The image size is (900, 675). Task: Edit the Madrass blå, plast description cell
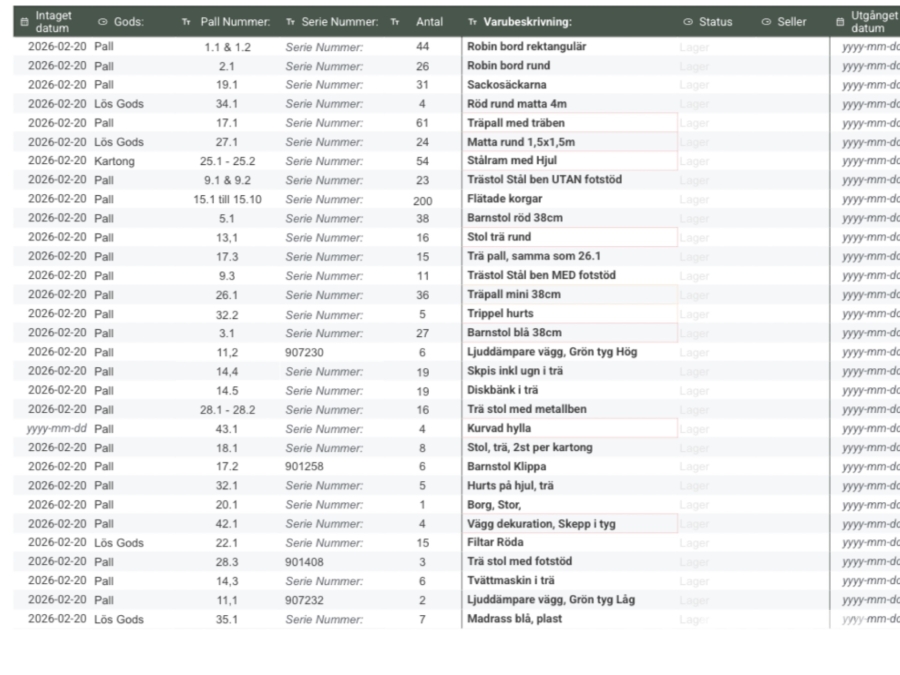pos(570,619)
